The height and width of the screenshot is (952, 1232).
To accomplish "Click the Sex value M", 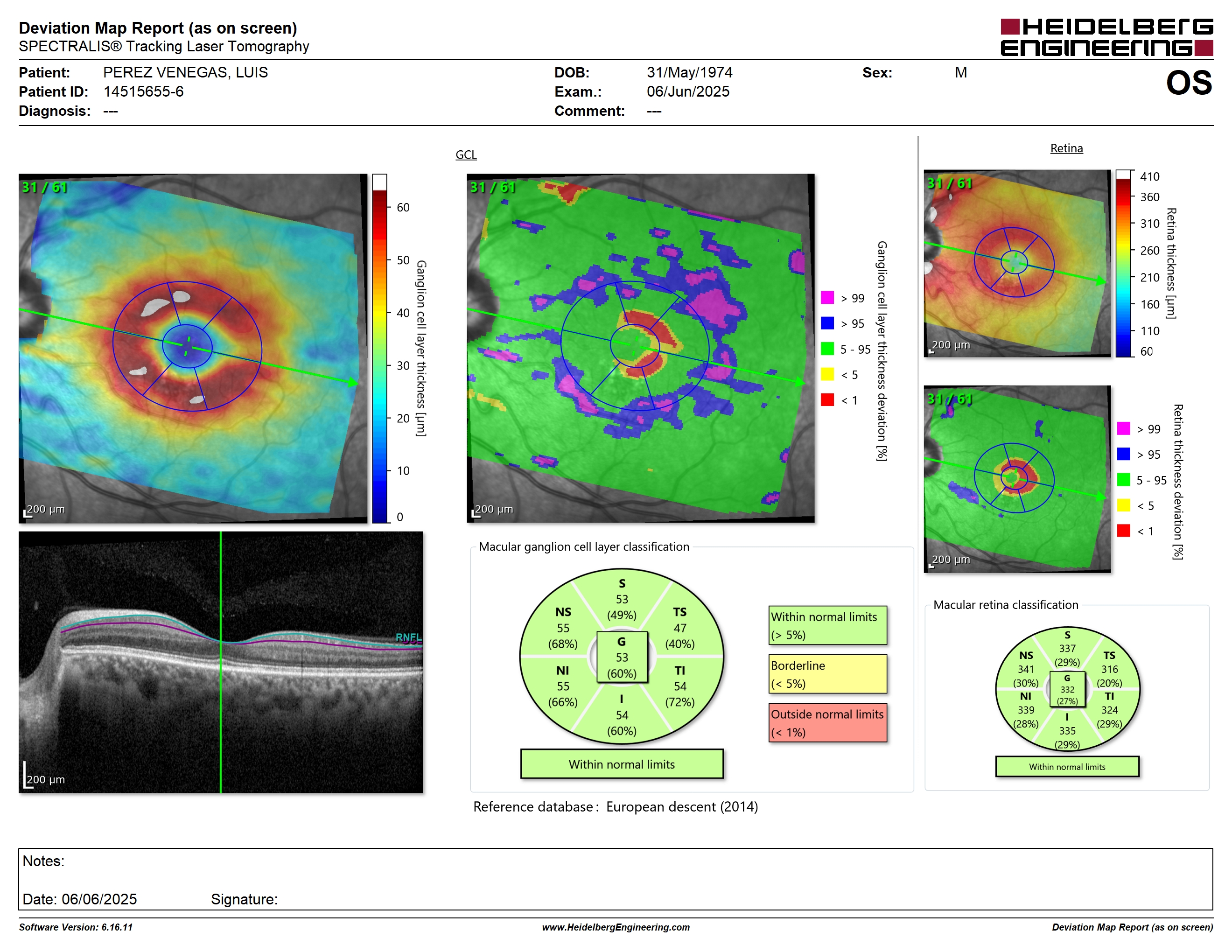I will [x=961, y=72].
